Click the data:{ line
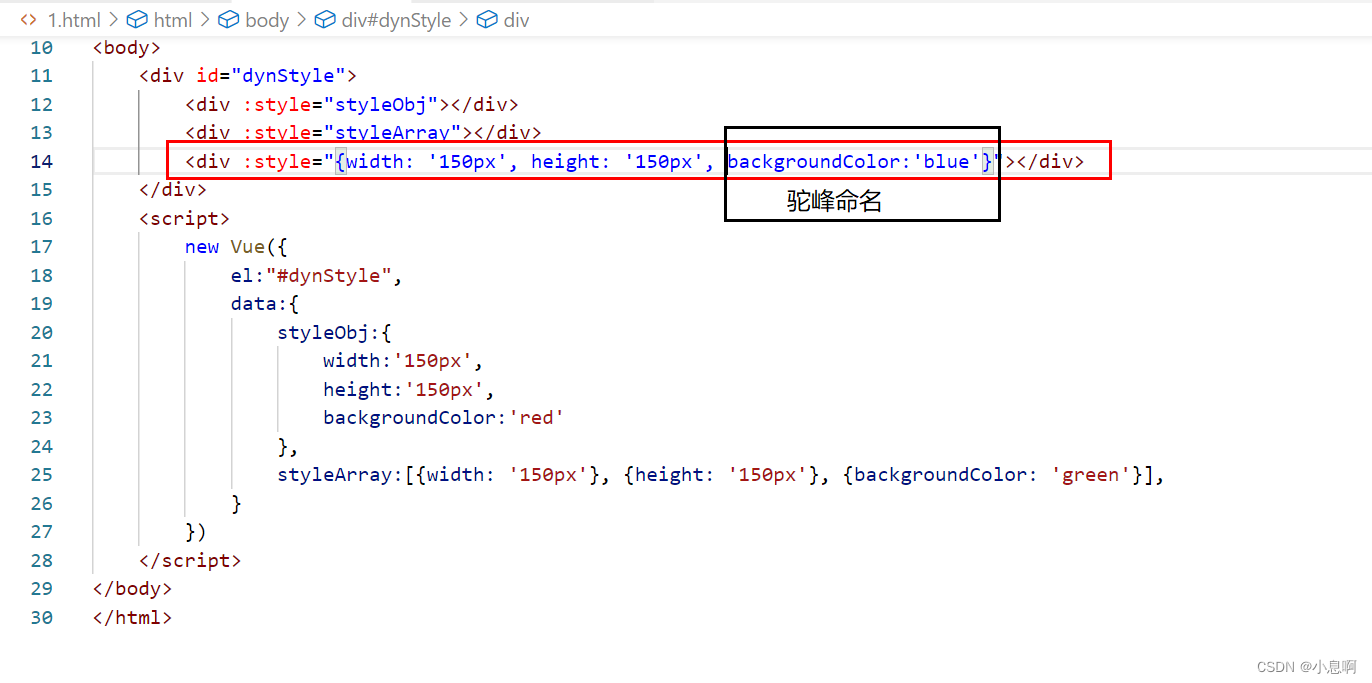 [x=265, y=303]
